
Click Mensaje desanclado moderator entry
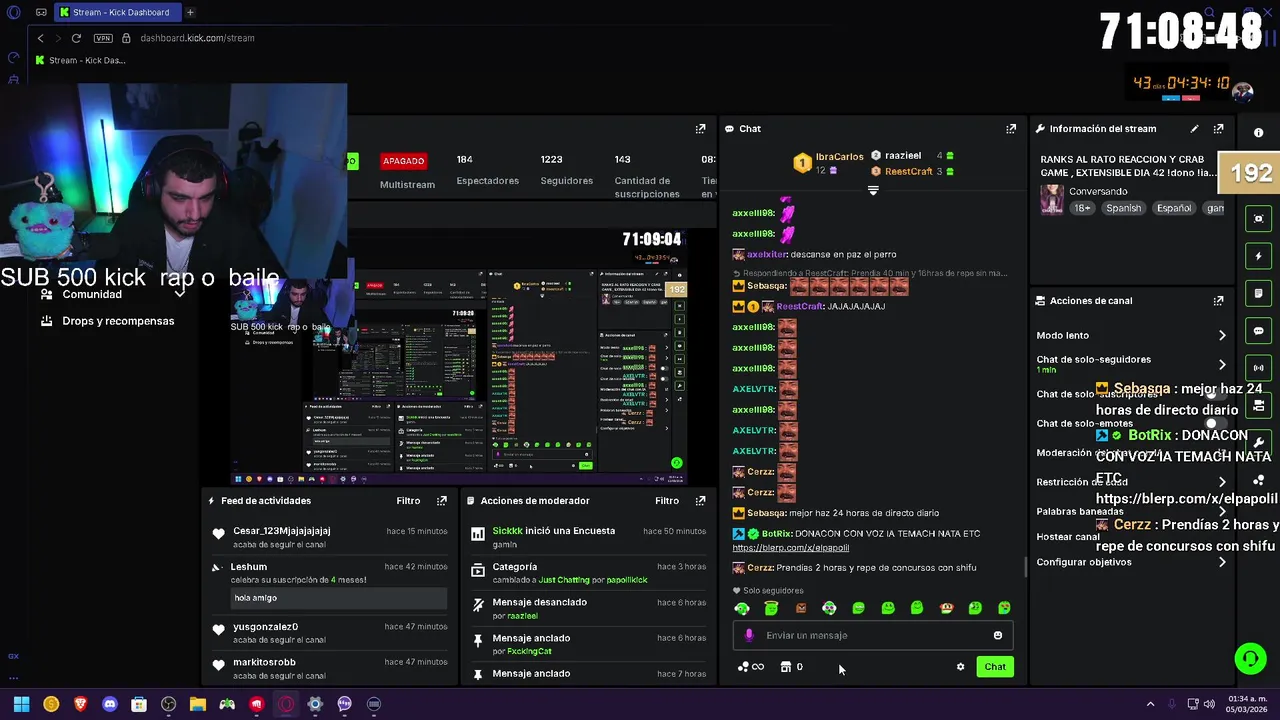tap(590, 609)
